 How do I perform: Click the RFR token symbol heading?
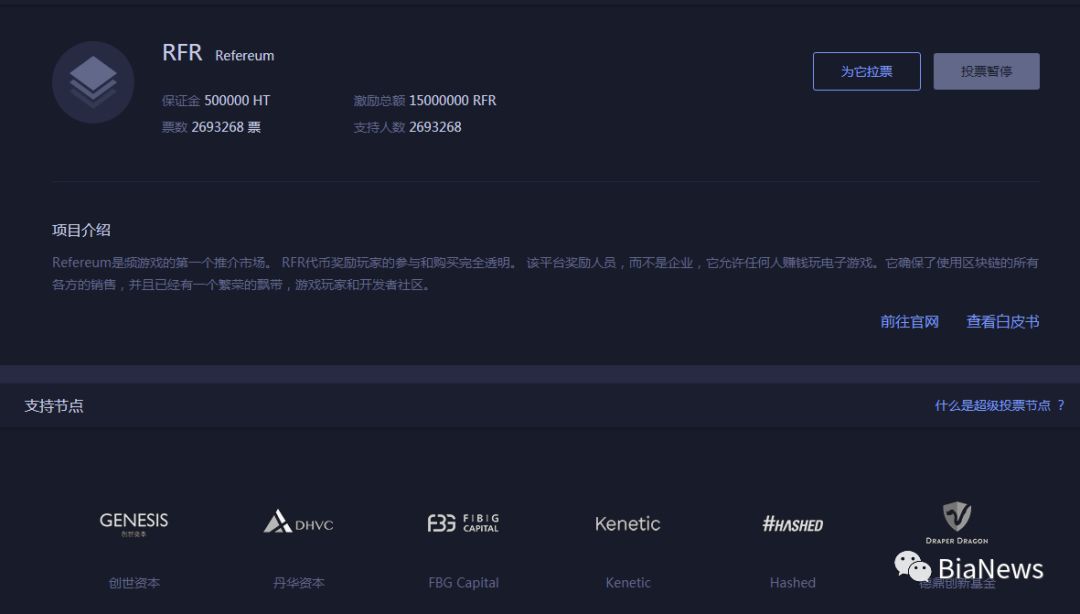(x=182, y=52)
